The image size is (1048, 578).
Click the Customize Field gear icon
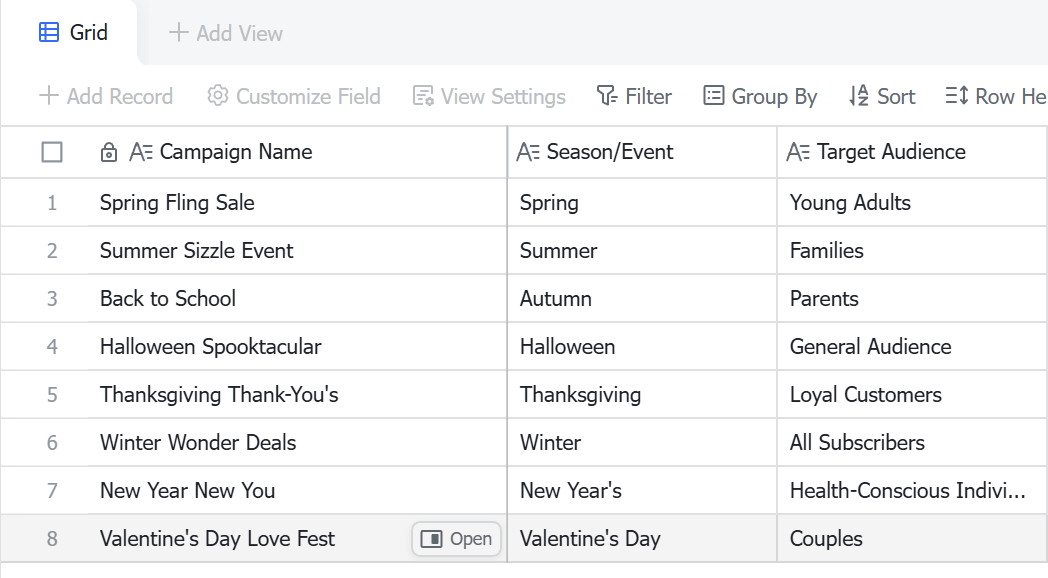(217, 96)
